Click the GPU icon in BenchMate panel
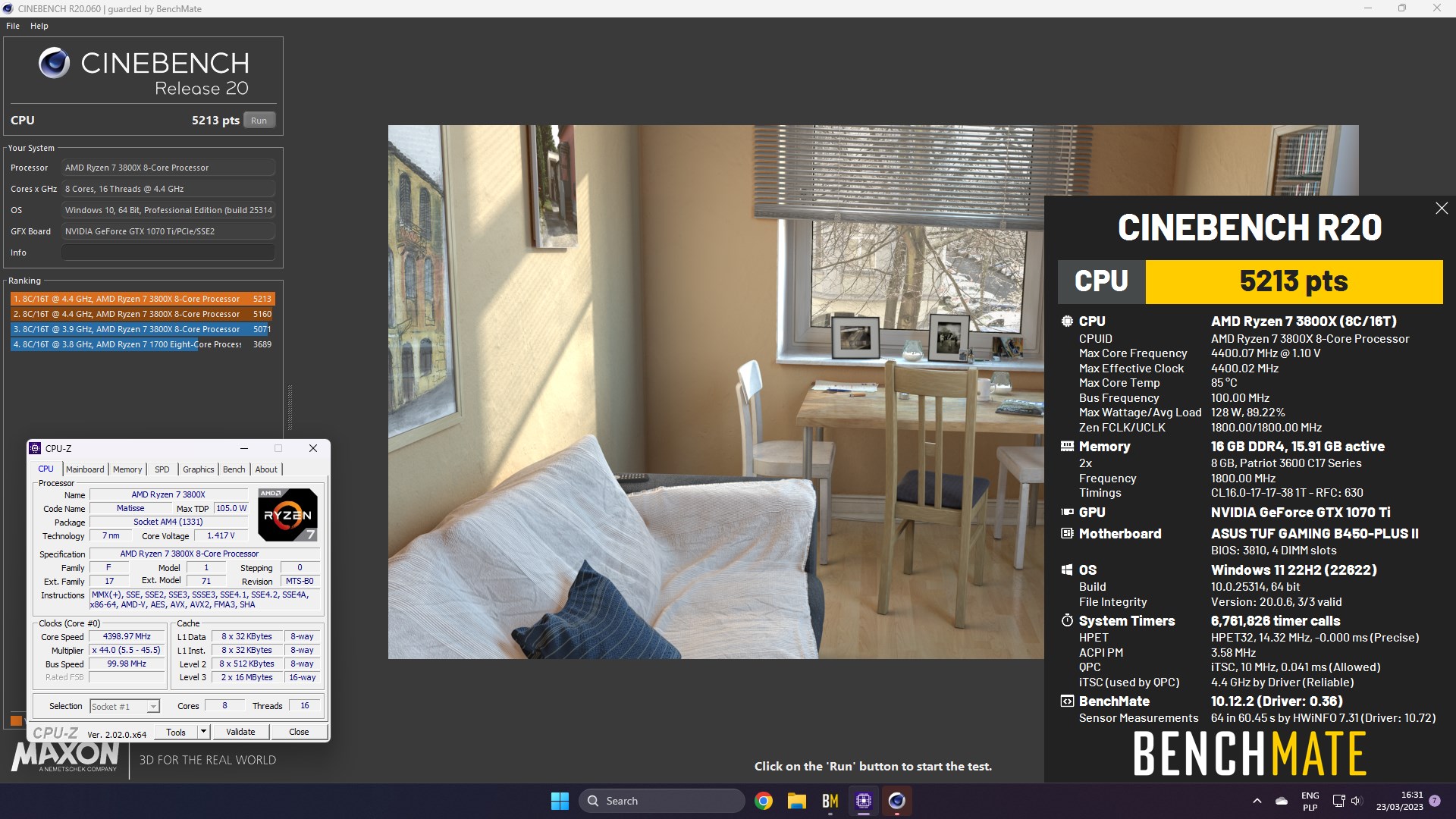 1067,513
